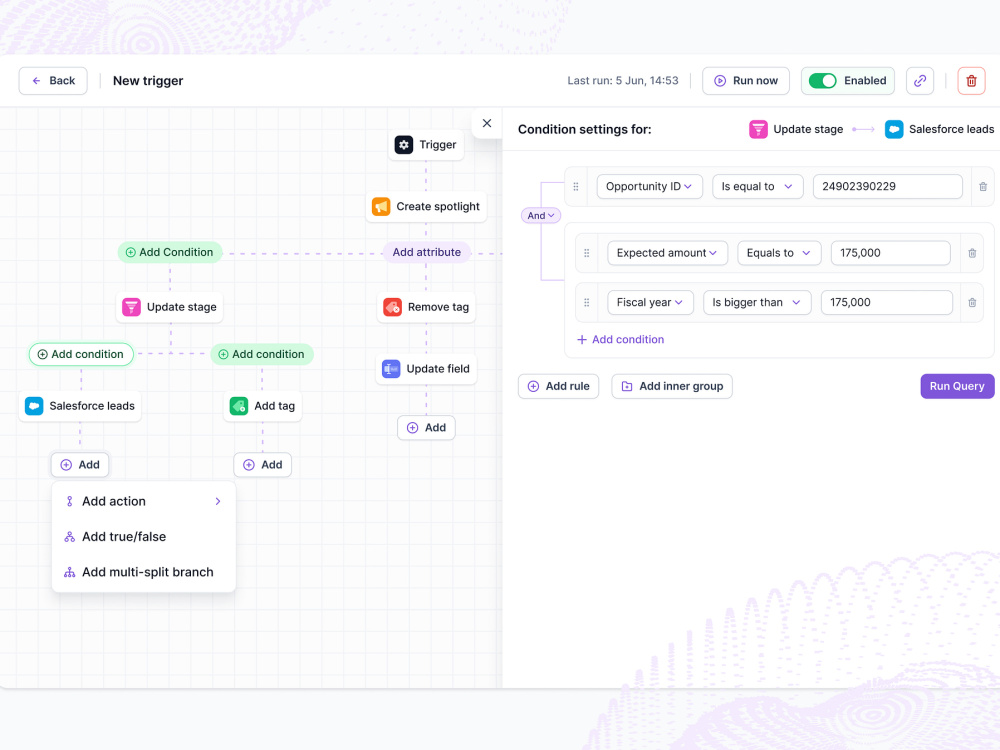
Task: Click drag handle of Opportunity ID rule
Action: (x=576, y=187)
